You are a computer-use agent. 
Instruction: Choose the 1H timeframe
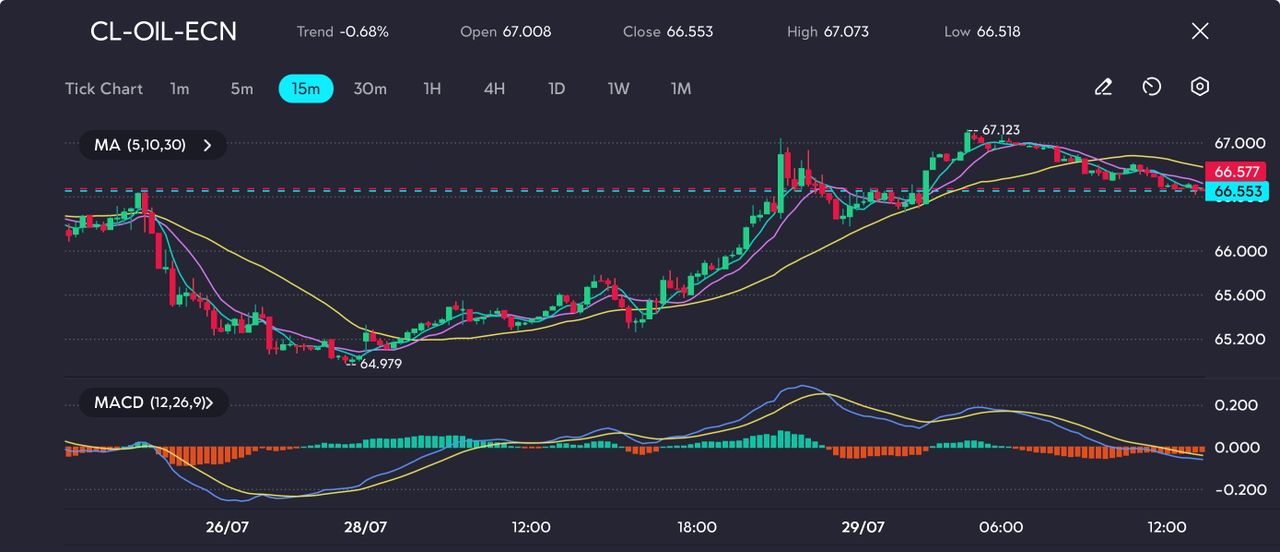[432, 89]
